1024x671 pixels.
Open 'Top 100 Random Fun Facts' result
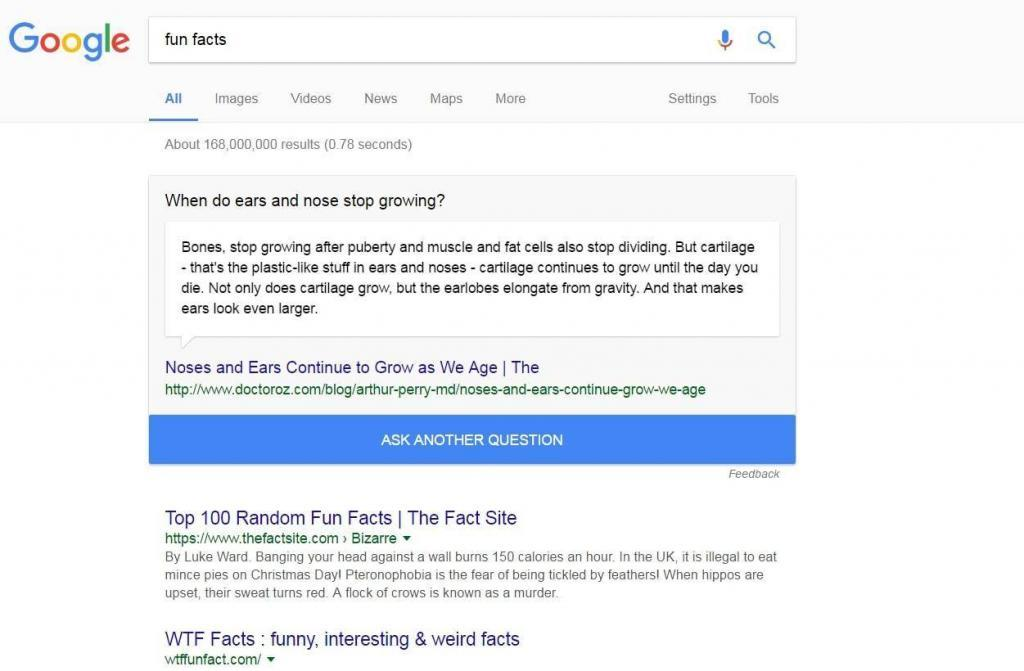tap(340, 518)
